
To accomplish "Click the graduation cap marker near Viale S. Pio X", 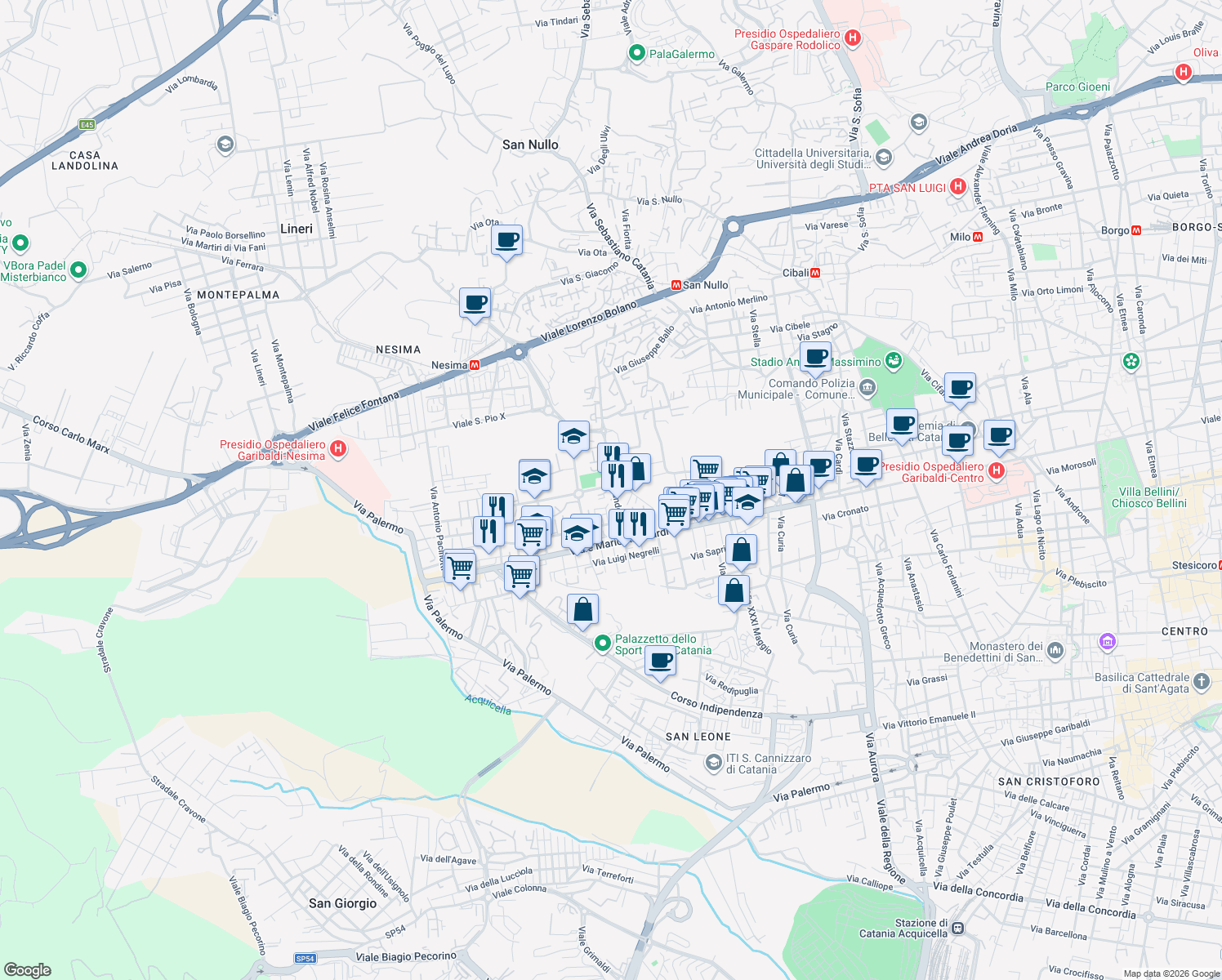I will pos(574,437).
